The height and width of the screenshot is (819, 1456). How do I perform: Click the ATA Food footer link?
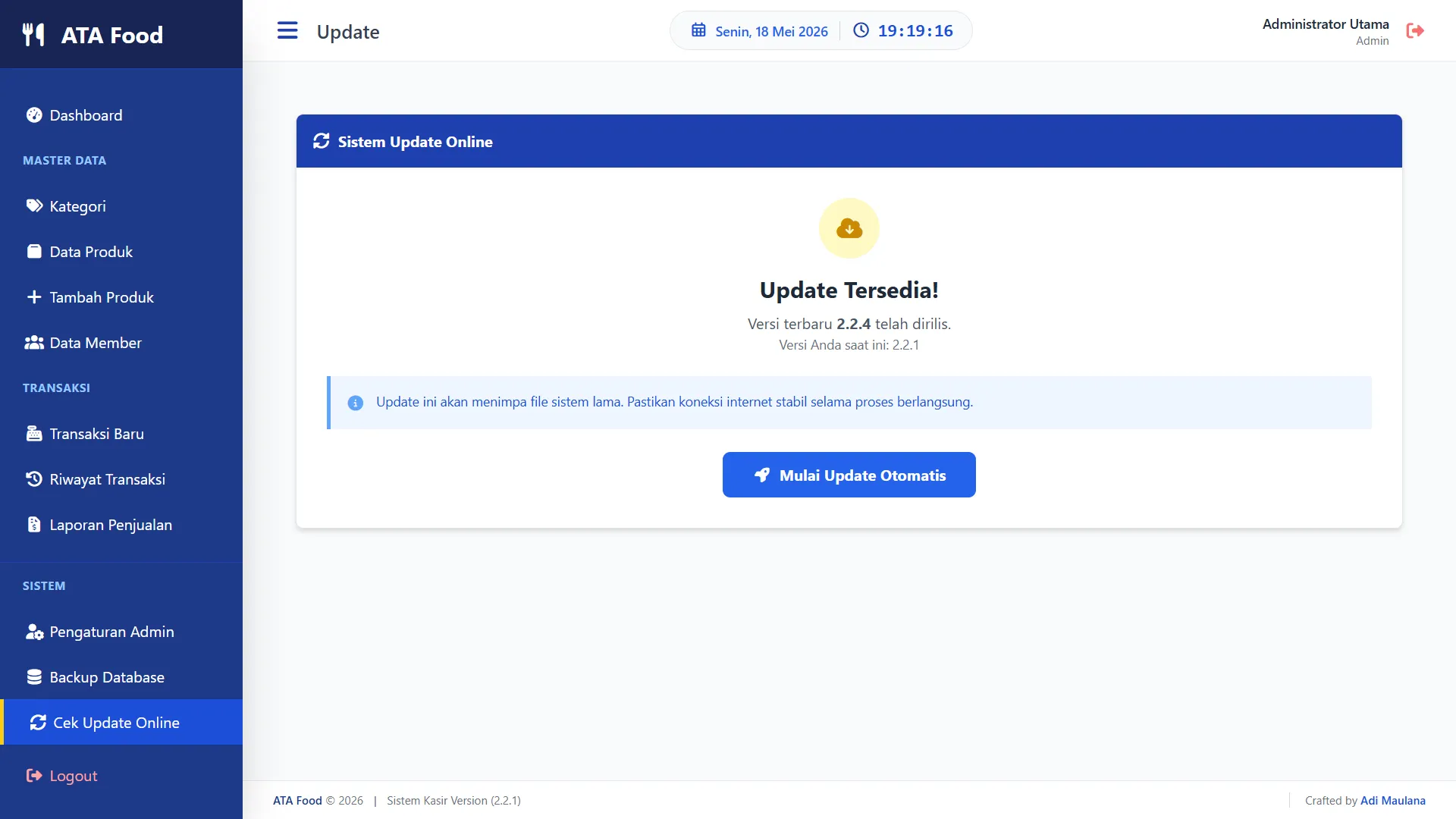[297, 801]
